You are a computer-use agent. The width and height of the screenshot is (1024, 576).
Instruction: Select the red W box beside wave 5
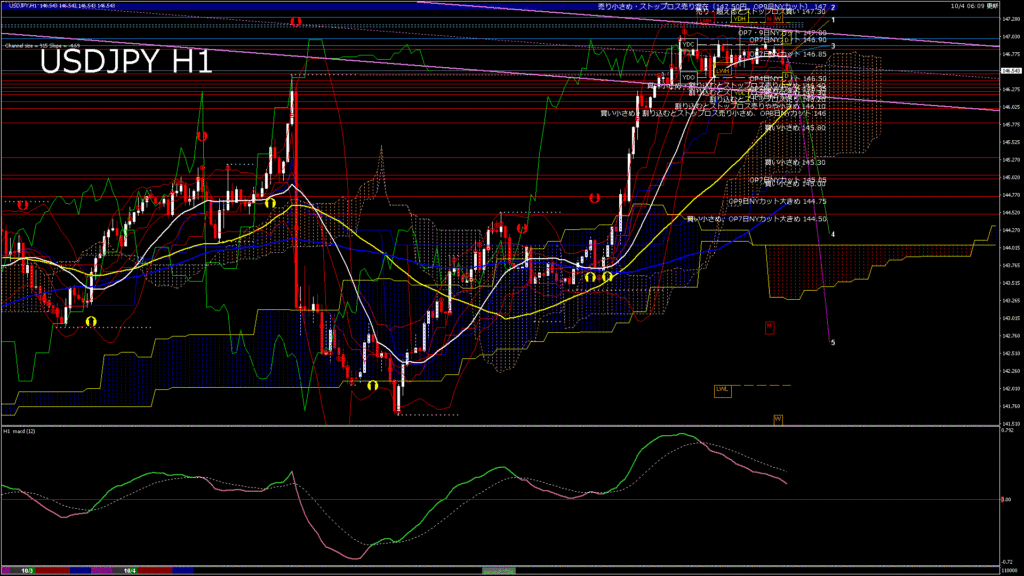[769, 326]
